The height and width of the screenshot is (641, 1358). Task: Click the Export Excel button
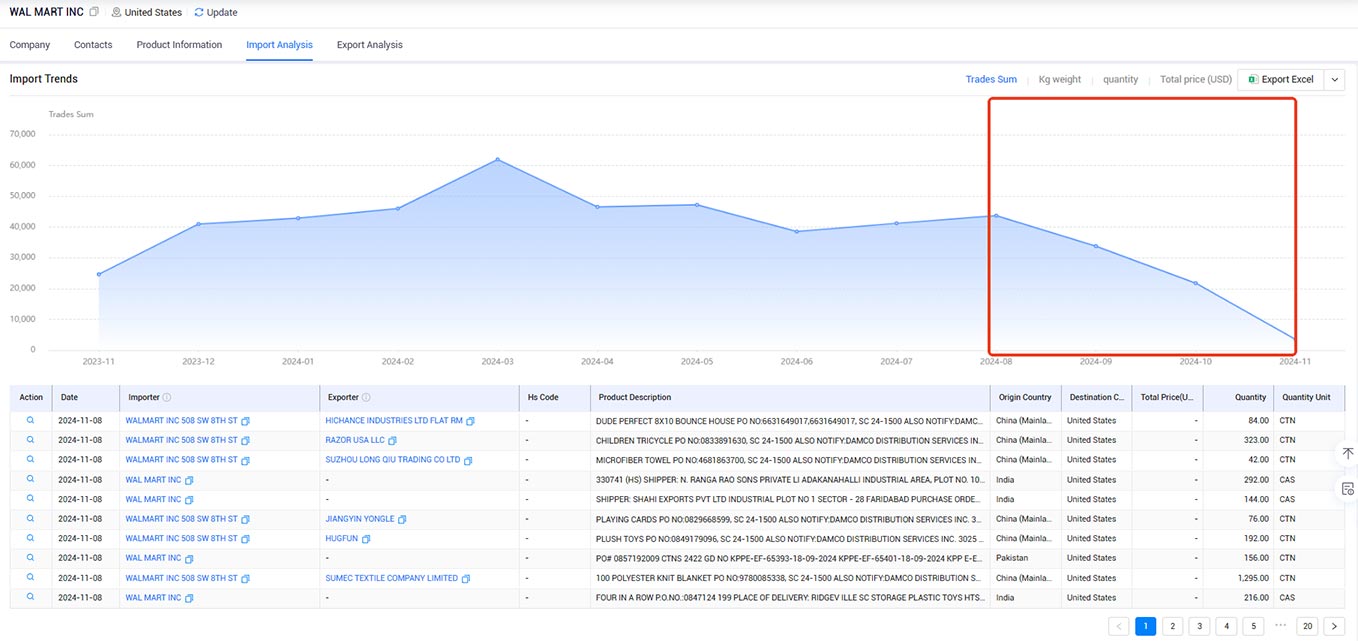point(1281,79)
